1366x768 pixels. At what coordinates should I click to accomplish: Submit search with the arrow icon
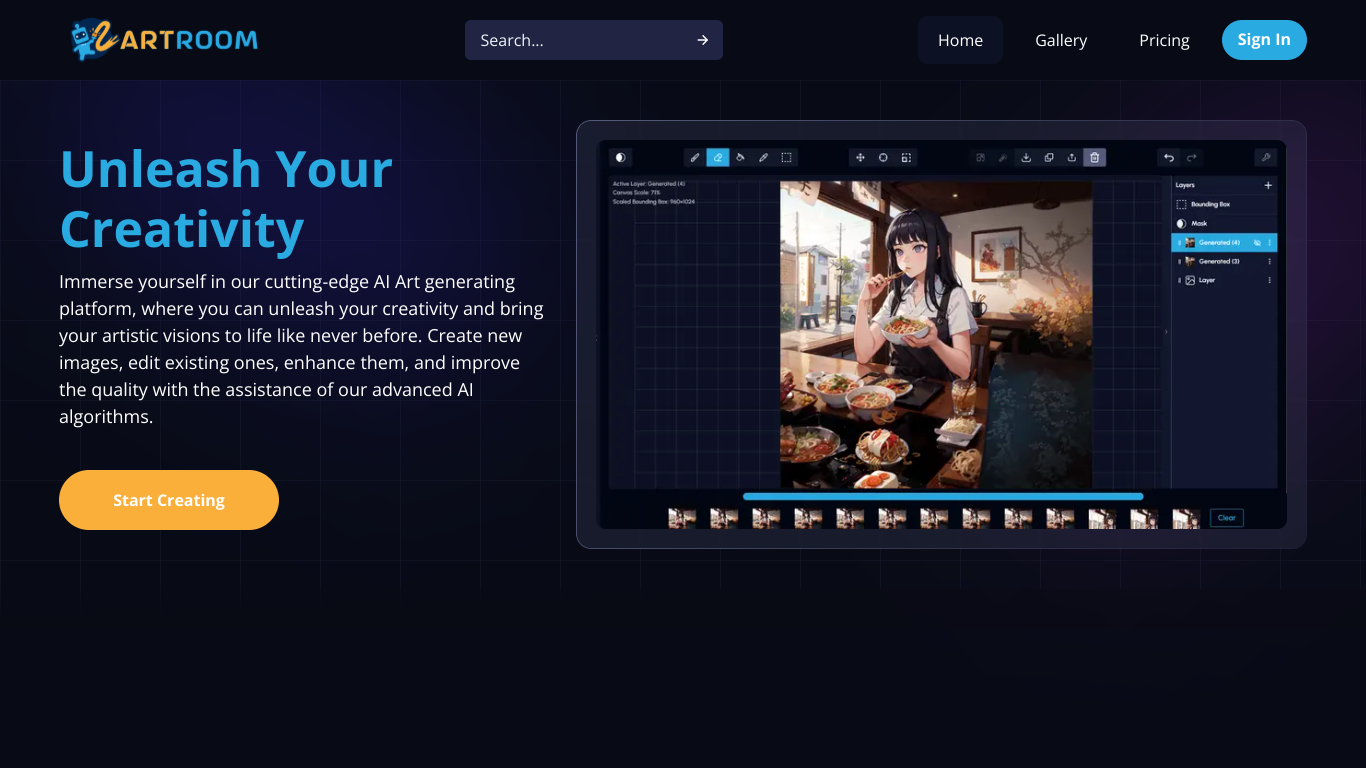703,40
